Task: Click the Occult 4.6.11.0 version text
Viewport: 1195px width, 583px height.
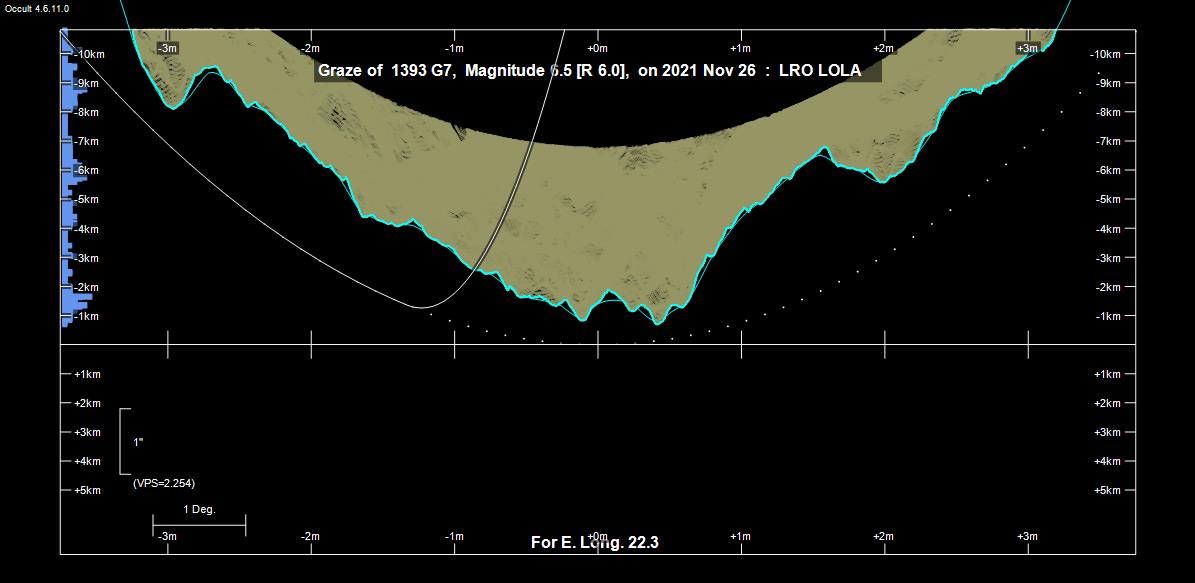Action: [37, 8]
